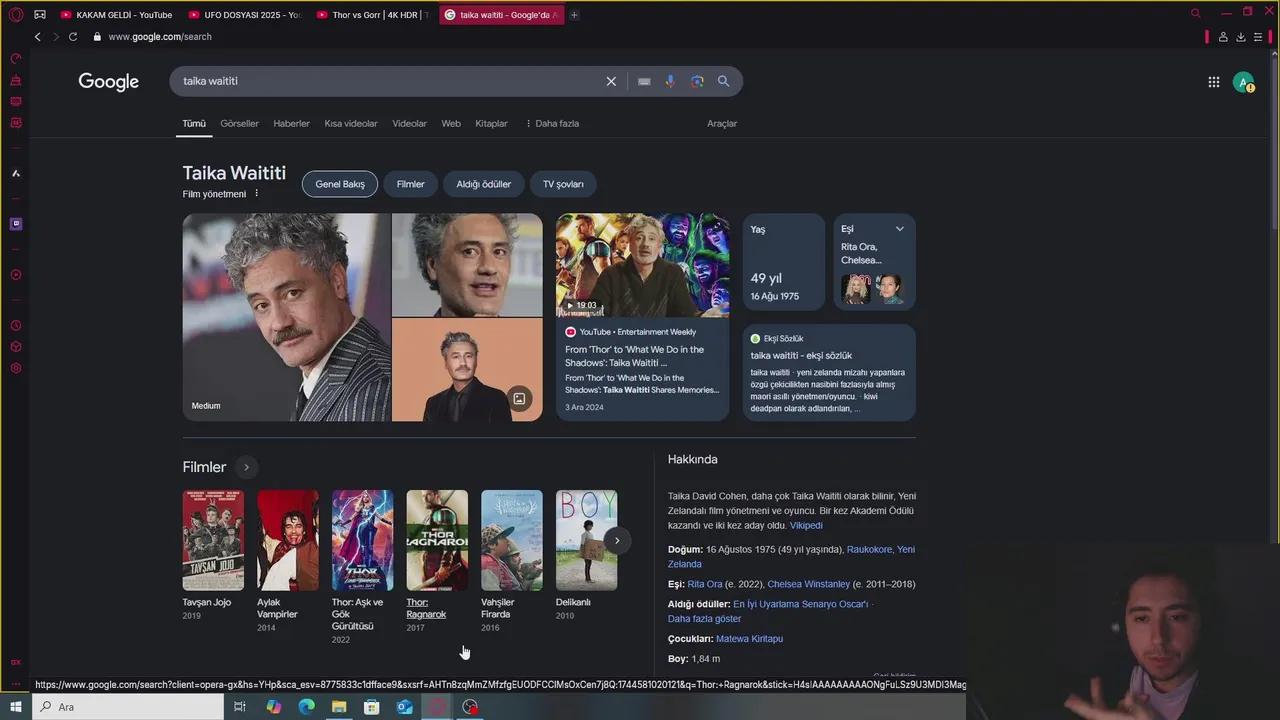
Task: Switch to the KAKAM GELDİ YouTube tab
Action: coord(116,15)
